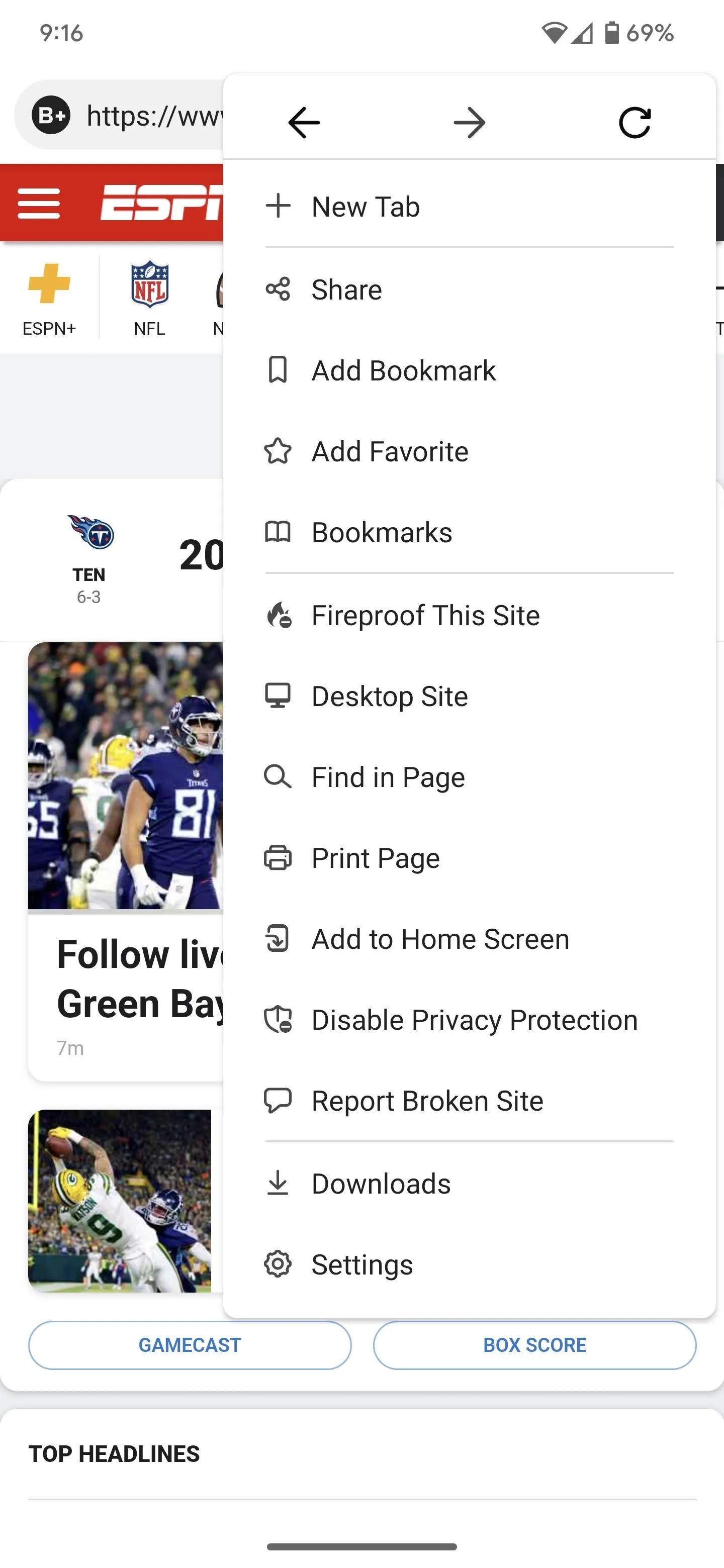The image size is (724, 1568).
Task: Open the Titans player photo thumbnail
Action: [x=125, y=776]
